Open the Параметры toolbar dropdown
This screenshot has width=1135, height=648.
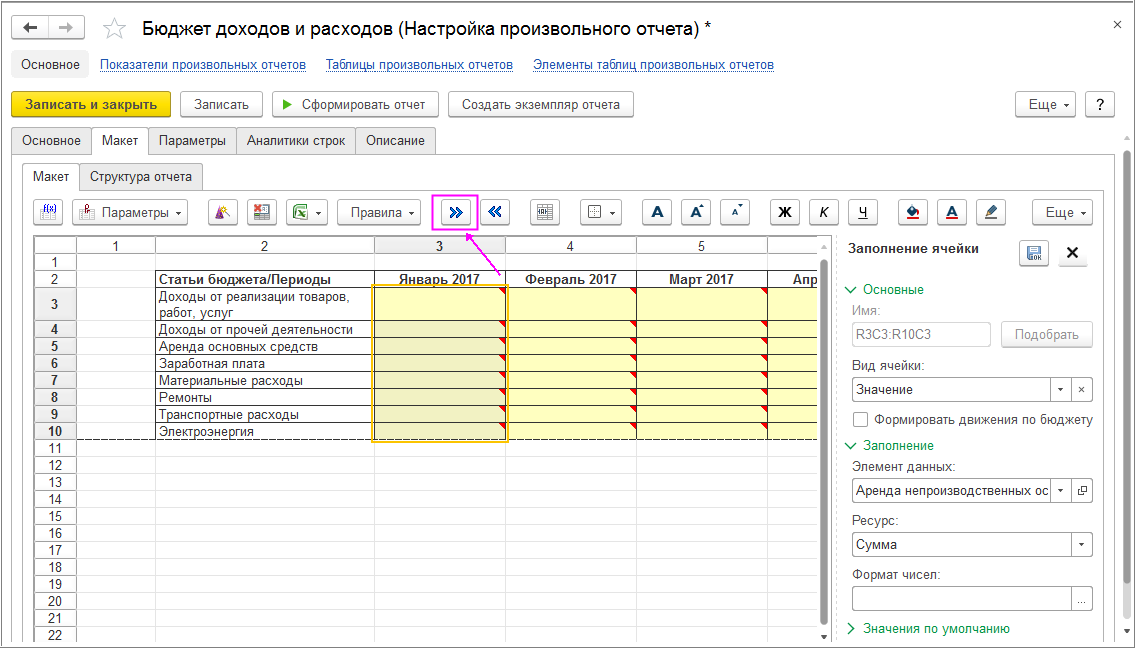tap(130, 212)
